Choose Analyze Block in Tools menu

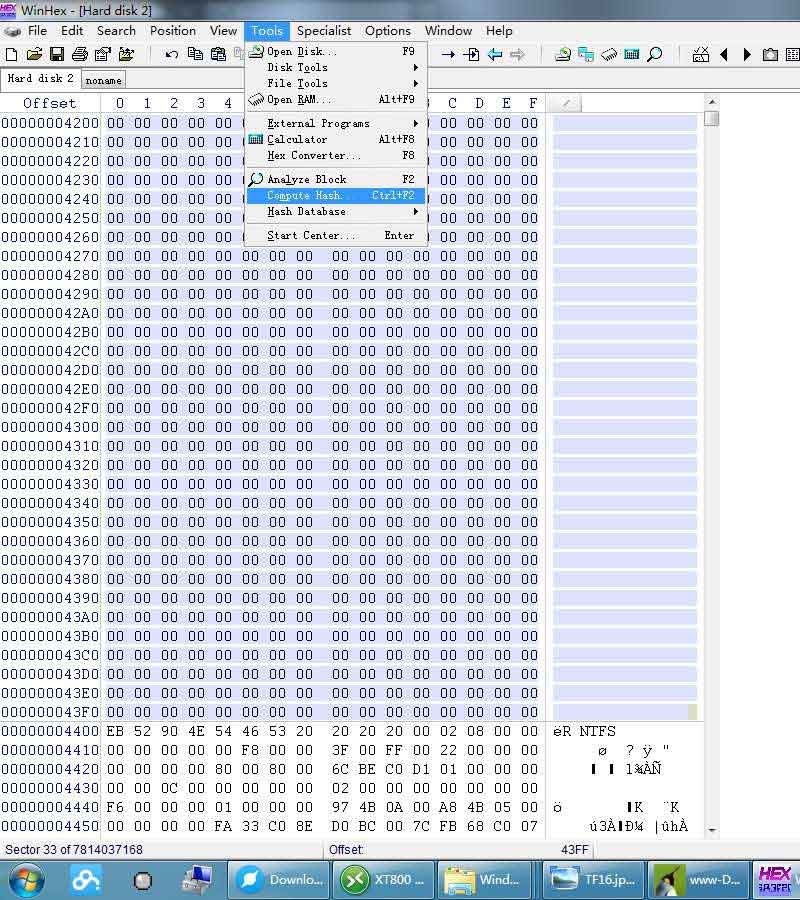tap(336, 179)
